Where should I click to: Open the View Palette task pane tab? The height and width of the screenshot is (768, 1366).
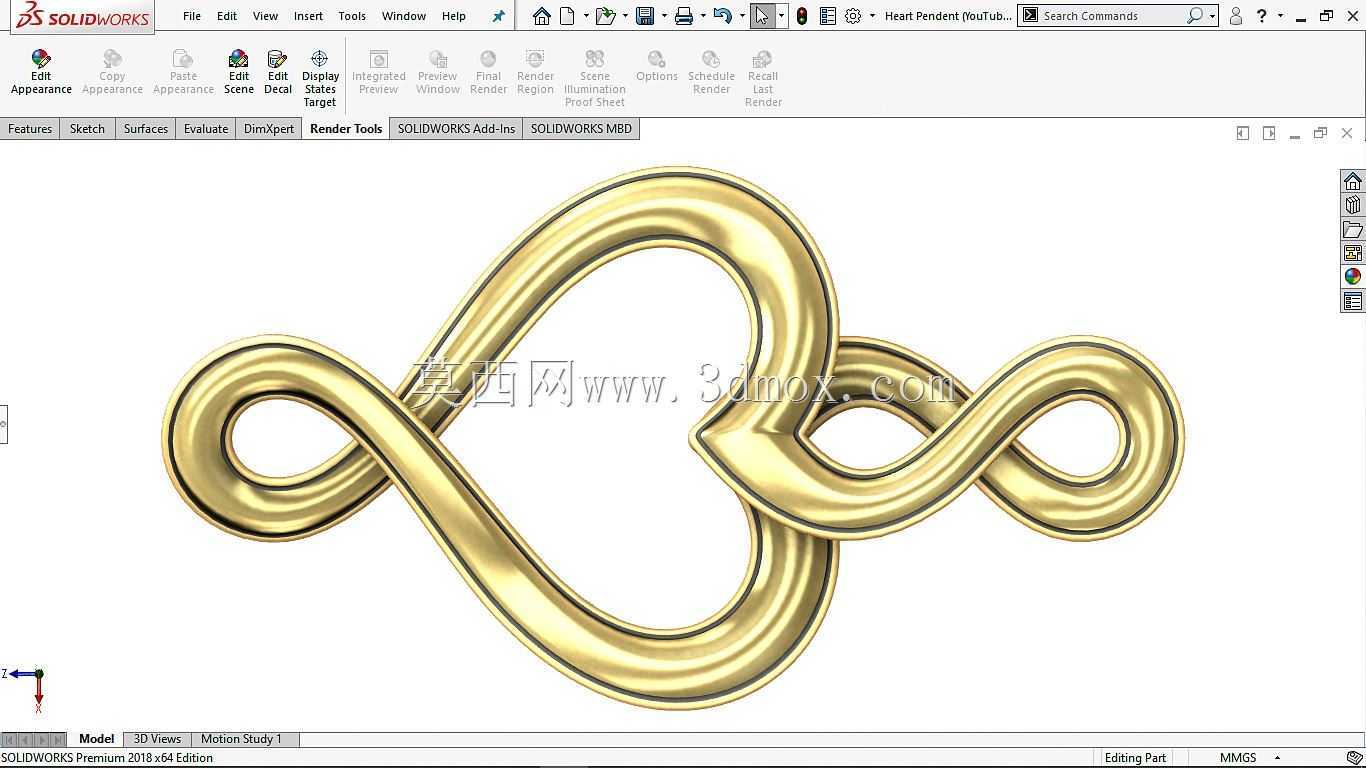[x=1353, y=253]
